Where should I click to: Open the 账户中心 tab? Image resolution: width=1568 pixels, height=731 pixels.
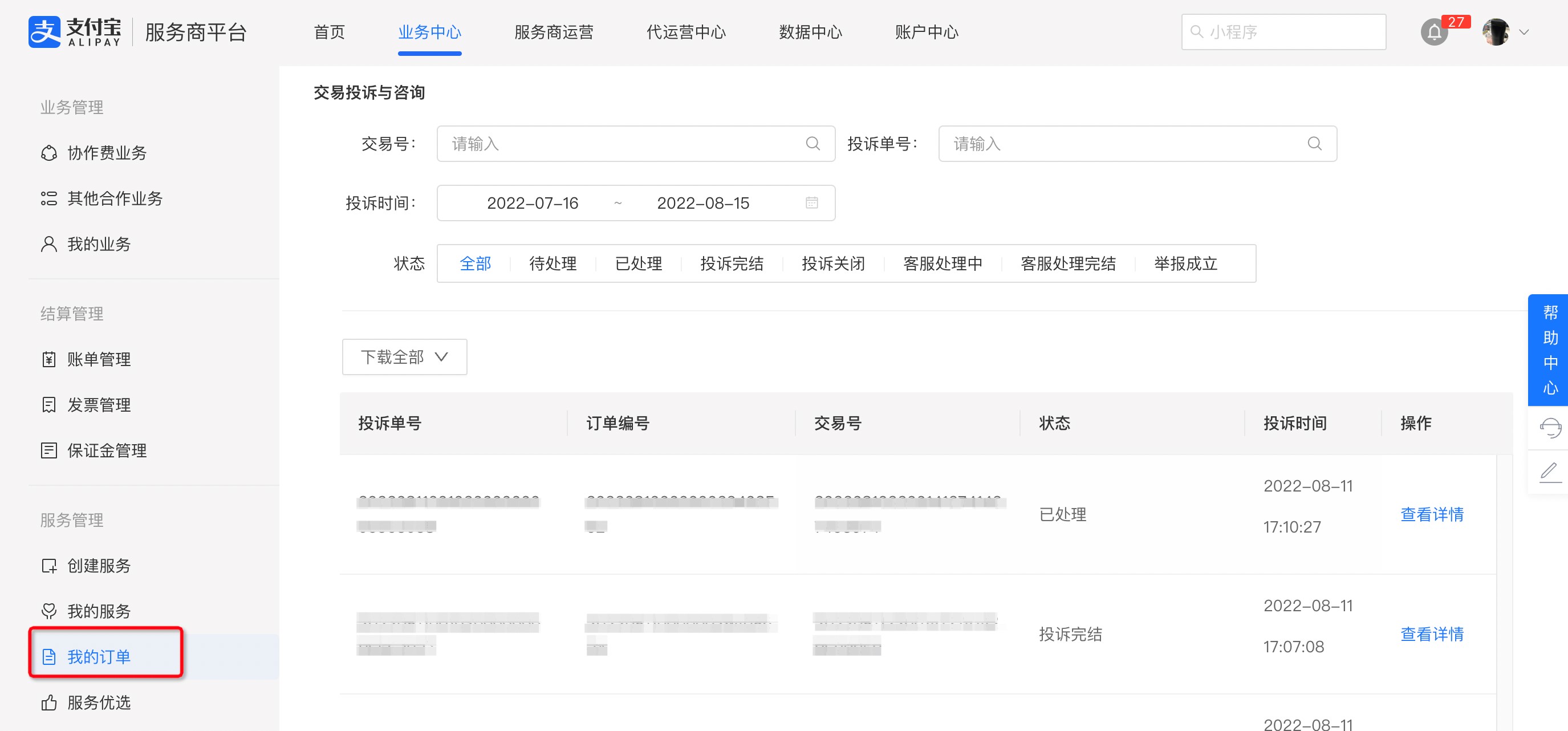(927, 32)
